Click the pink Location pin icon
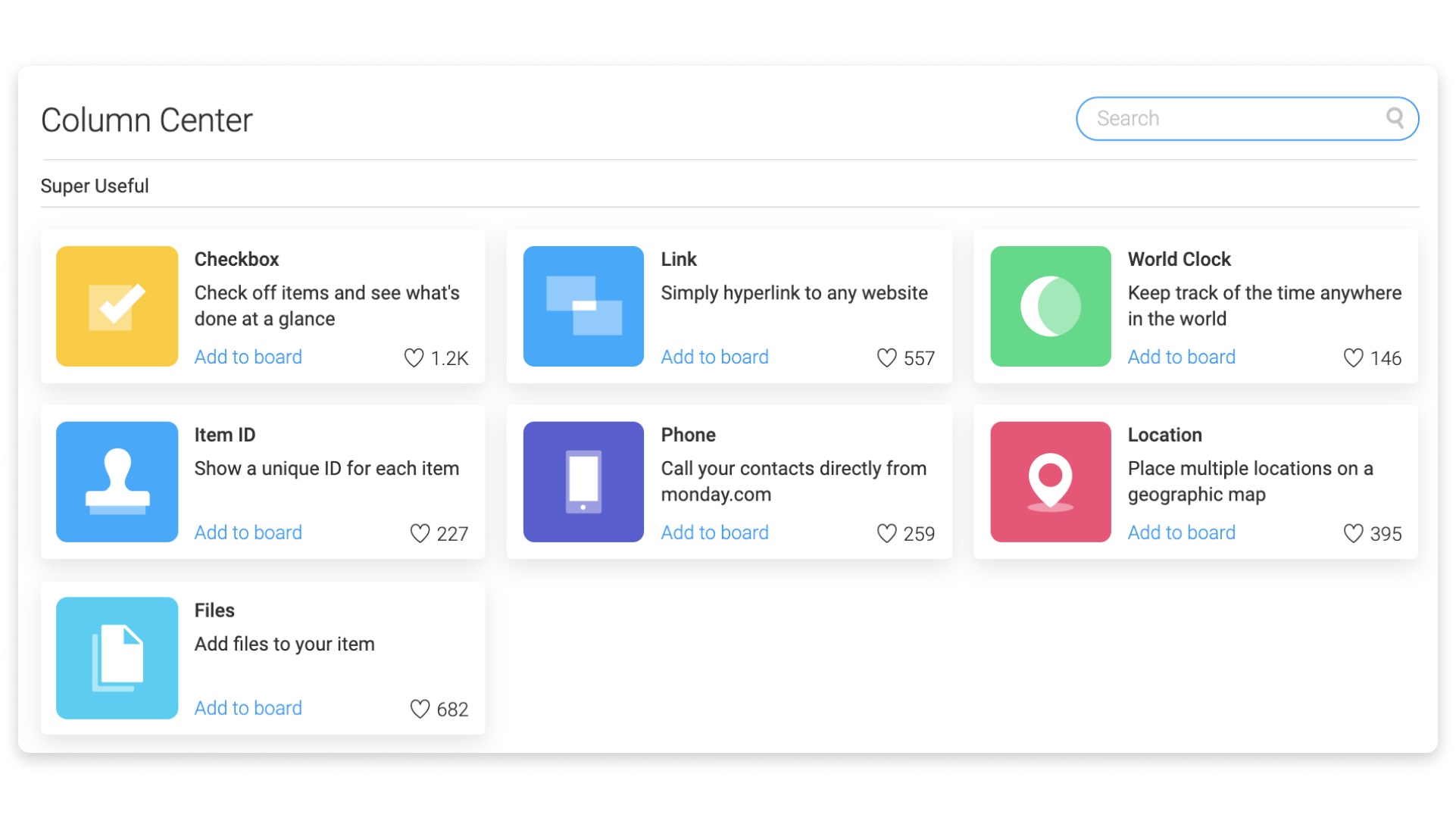Screen dimensions: 1456x818 click(x=1051, y=482)
